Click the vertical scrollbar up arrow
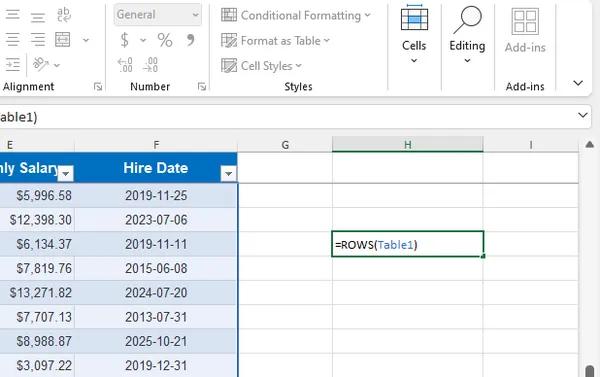600x377 pixels. (590, 145)
